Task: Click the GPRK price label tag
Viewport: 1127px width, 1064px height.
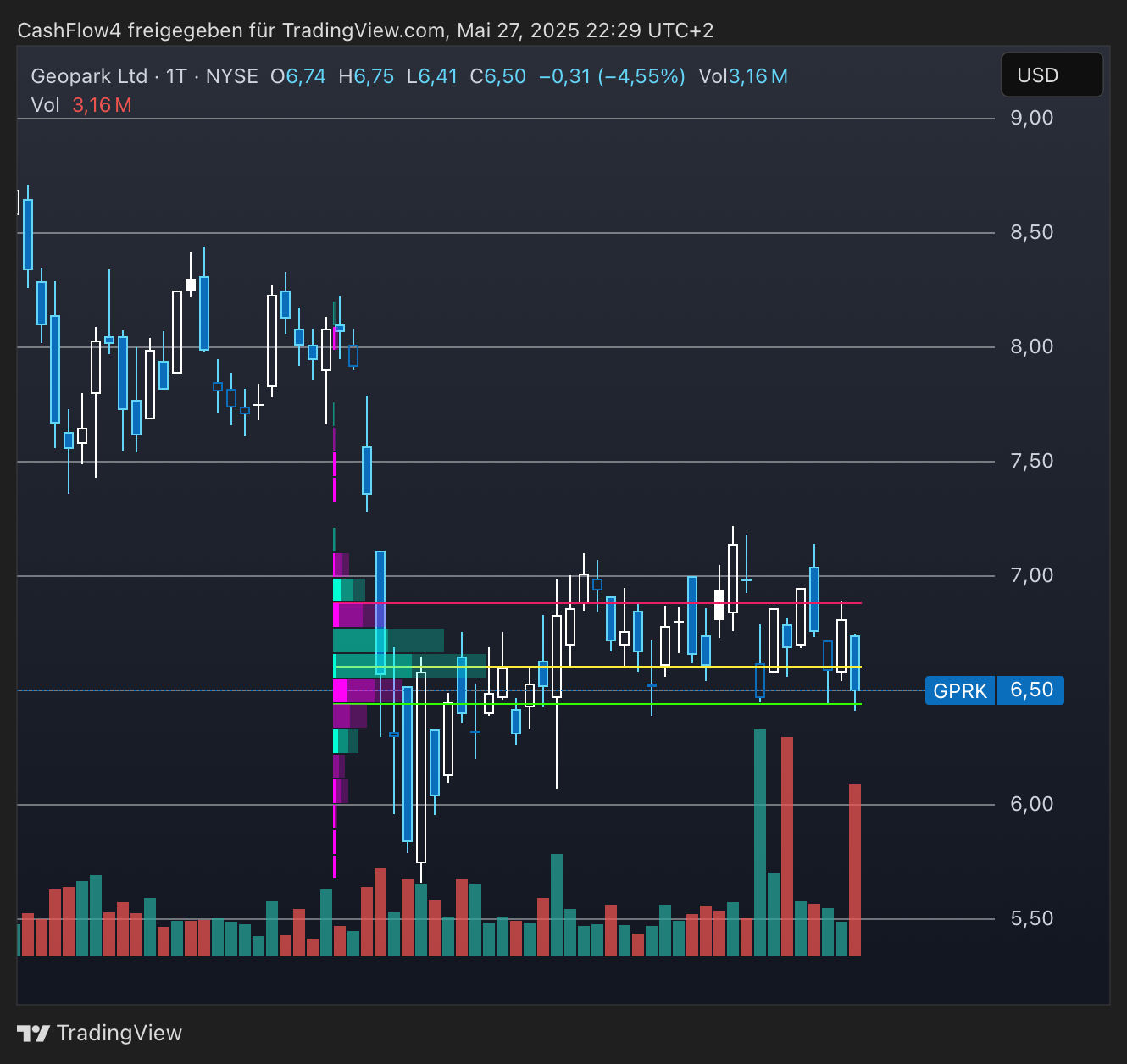Action: [960, 690]
